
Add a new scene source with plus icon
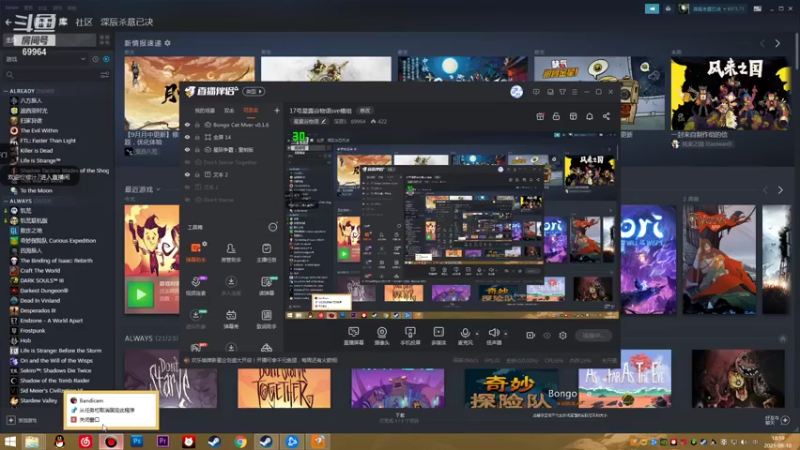(277, 110)
